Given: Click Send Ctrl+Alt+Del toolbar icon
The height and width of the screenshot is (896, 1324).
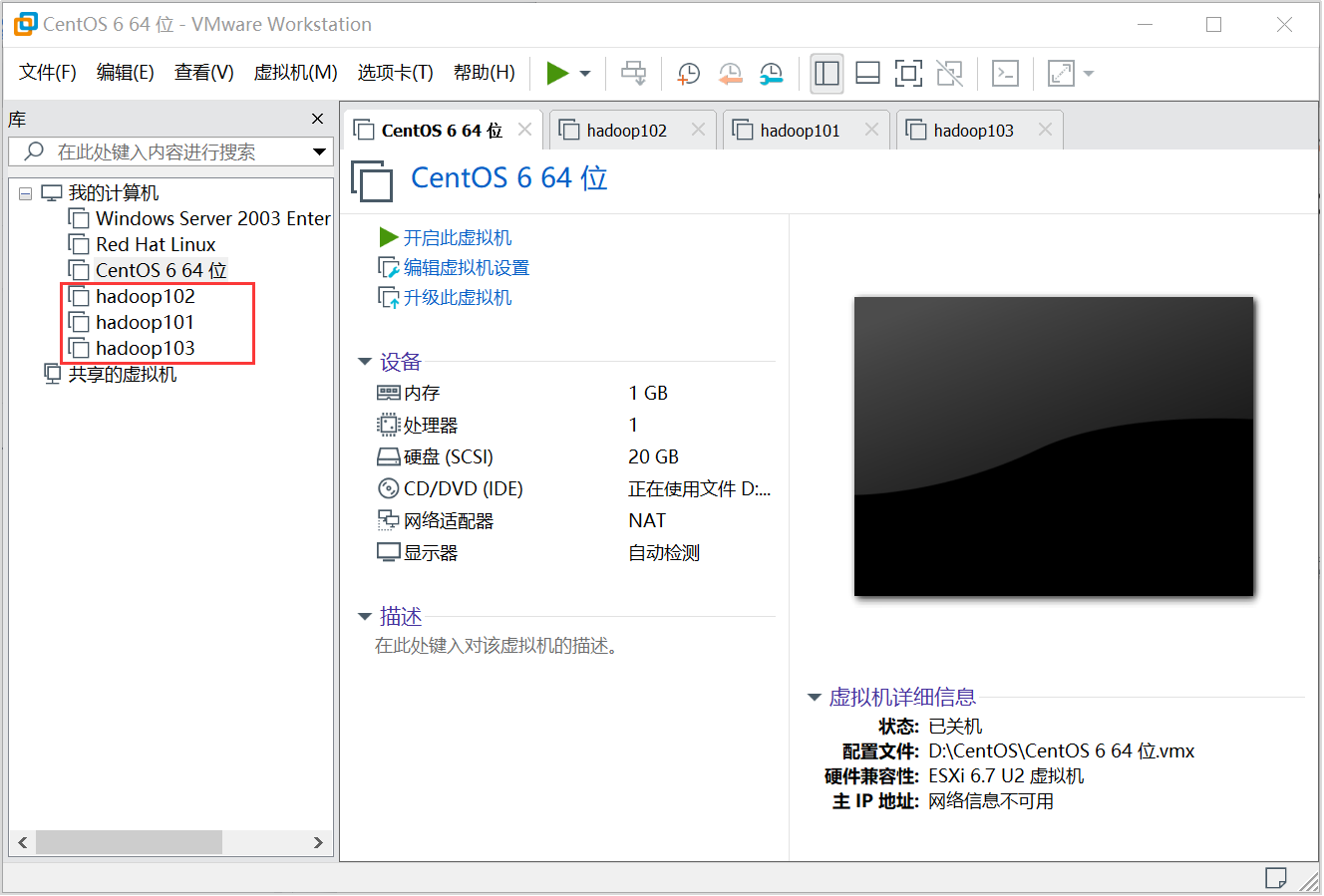Looking at the screenshot, I should coord(633,73).
